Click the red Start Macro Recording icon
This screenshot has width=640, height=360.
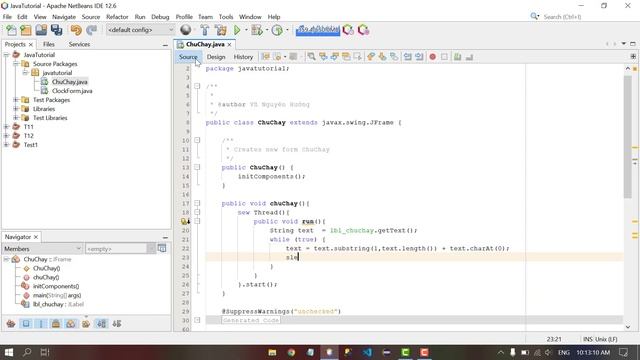(x=433, y=57)
